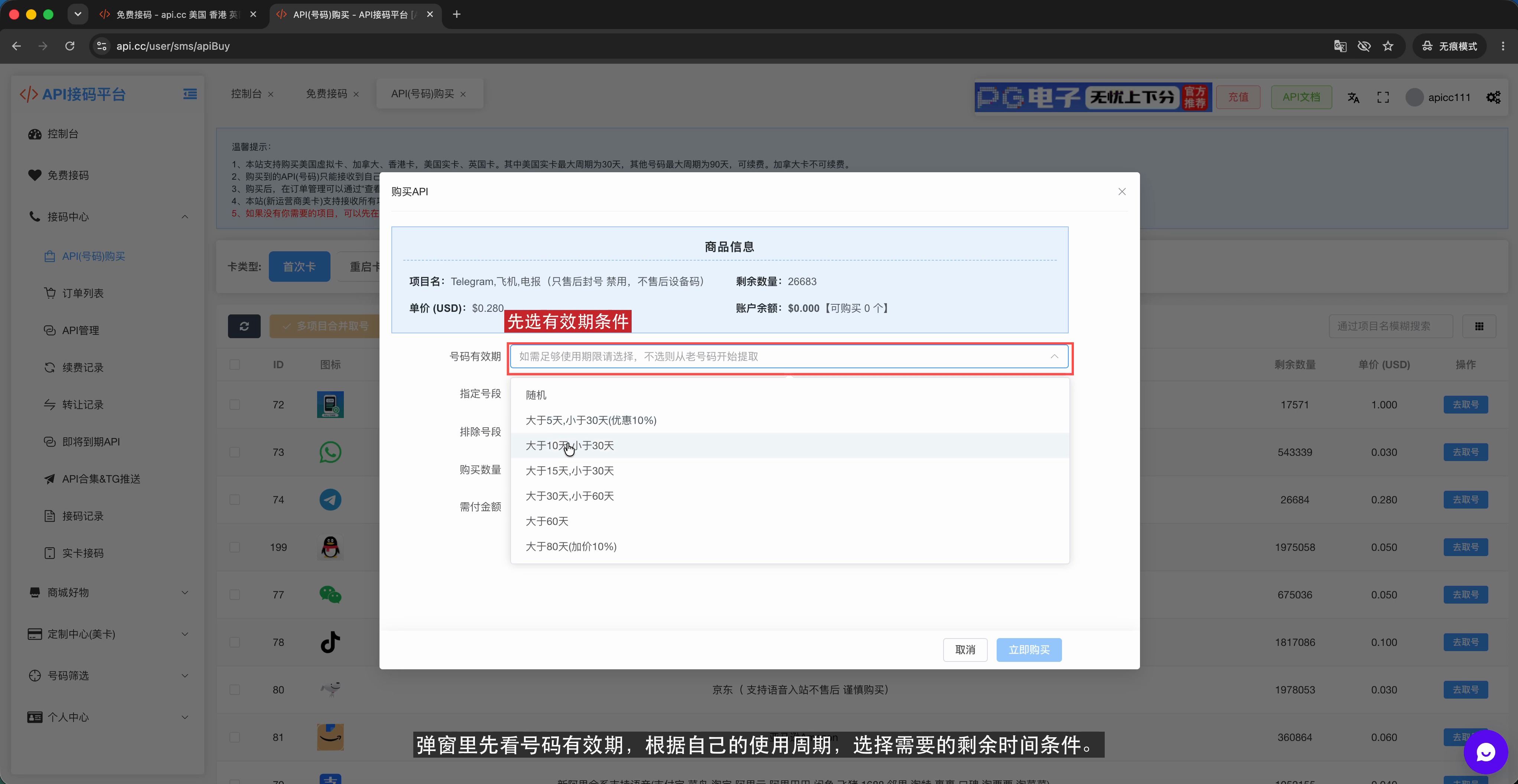Click the Telegram icon in row 74
The width and height of the screenshot is (1518, 784).
point(330,500)
